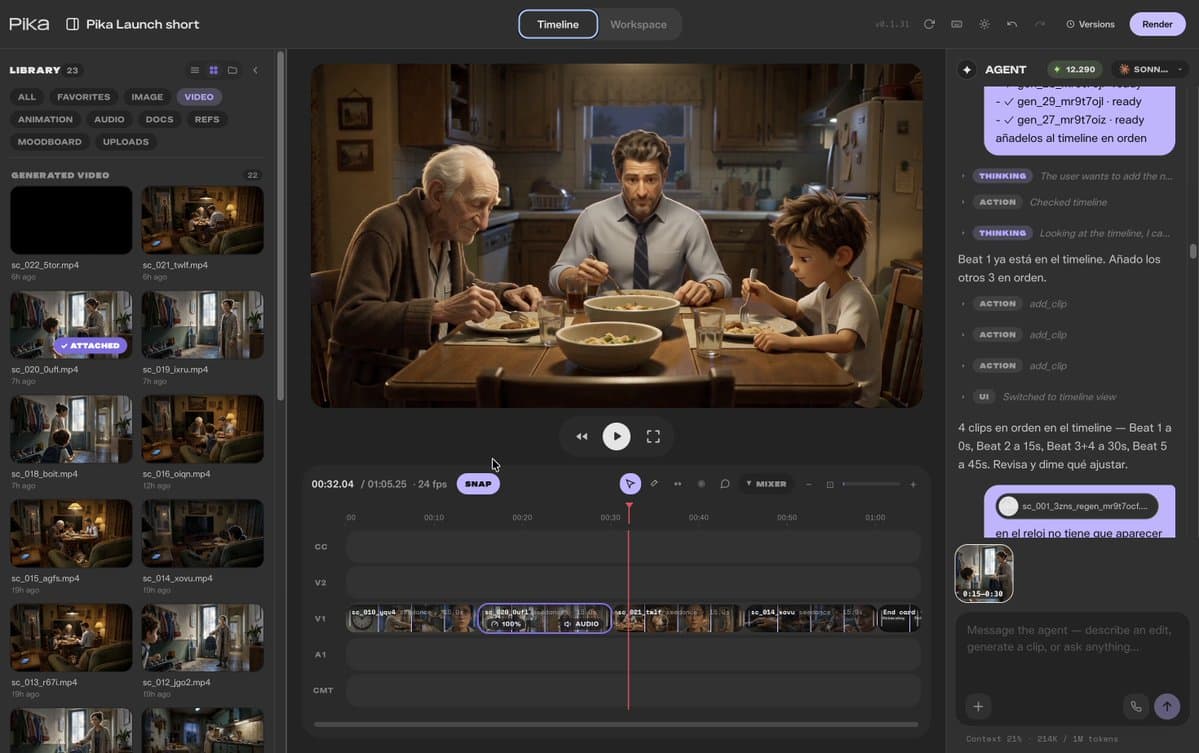Select the End card clip on V1
1199x753 pixels.
(898, 618)
